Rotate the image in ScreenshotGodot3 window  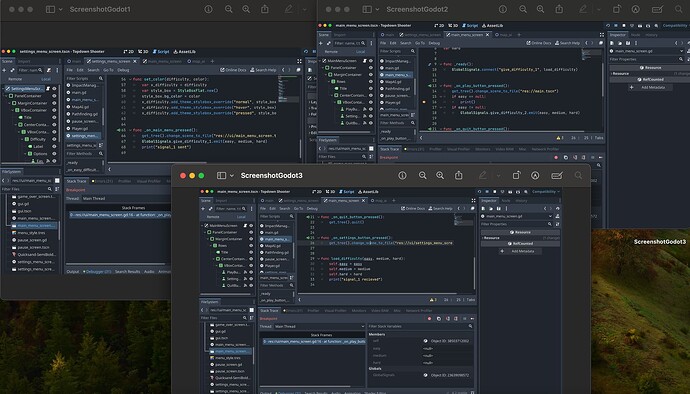tap(516, 176)
